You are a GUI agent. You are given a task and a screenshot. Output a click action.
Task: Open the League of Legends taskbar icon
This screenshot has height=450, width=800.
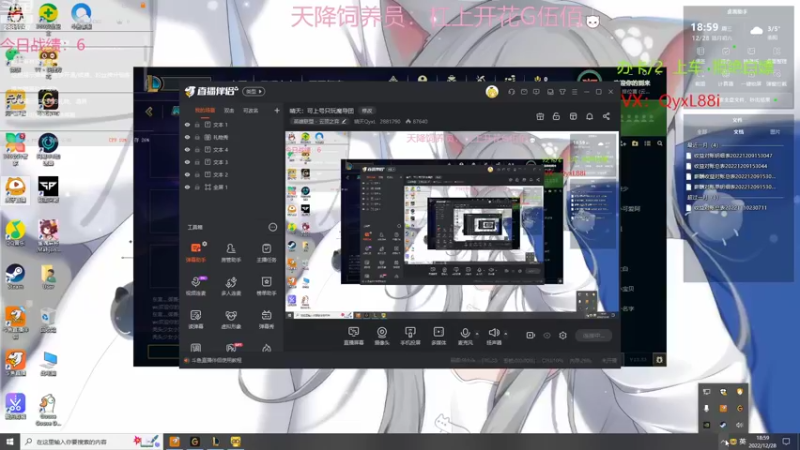click(x=215, y=441)
